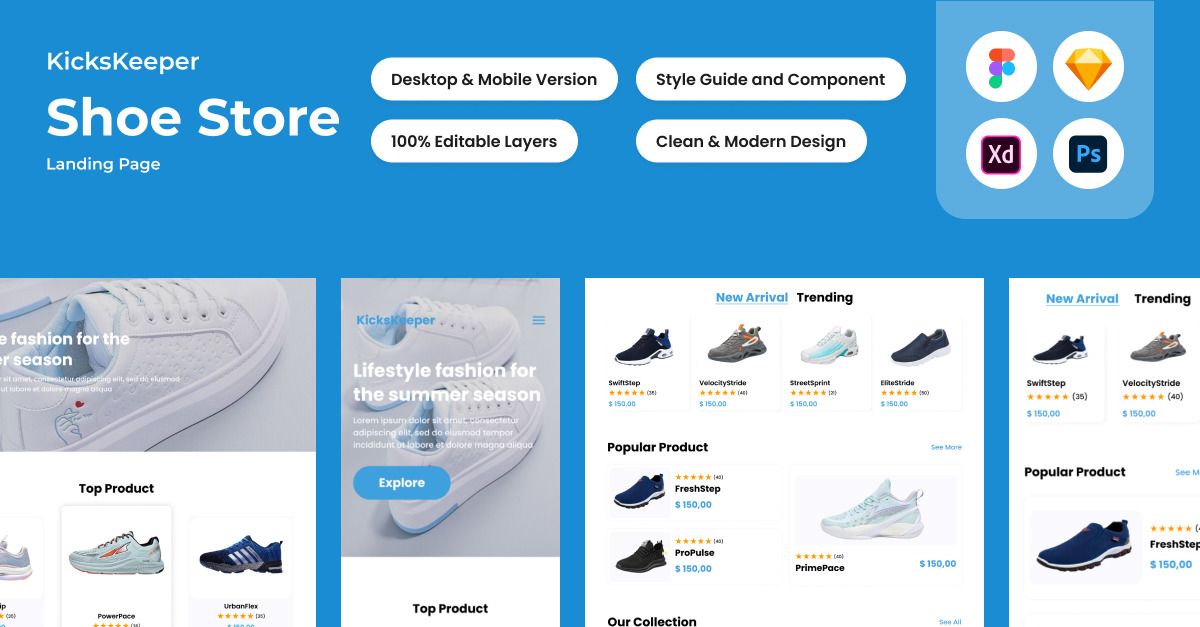Select the Style Guide and Component pill

(770, 79)
